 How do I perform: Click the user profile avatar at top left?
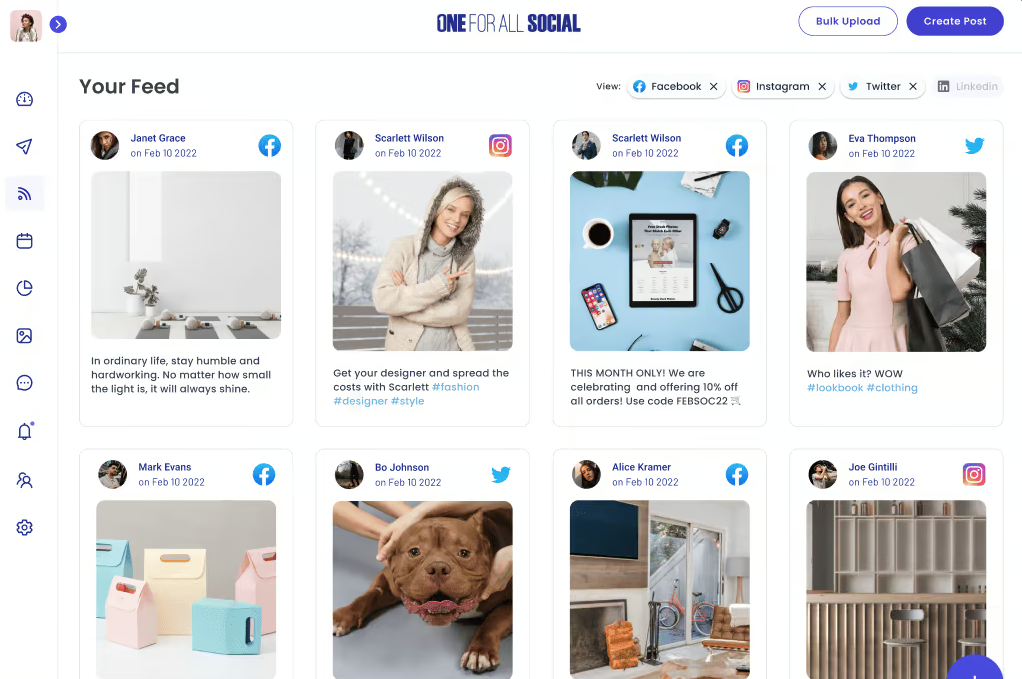(26, 25)
